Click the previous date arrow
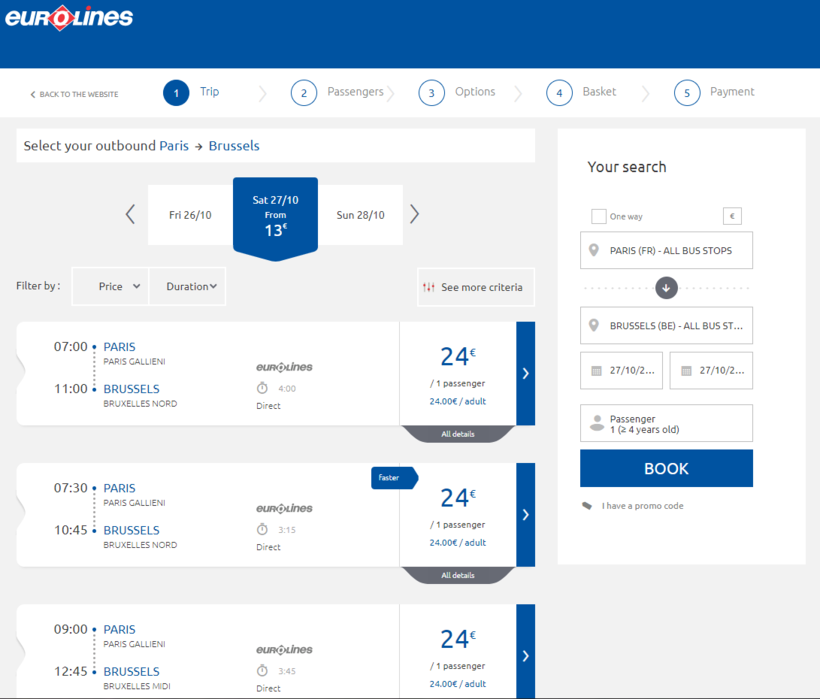 [130, 214]
